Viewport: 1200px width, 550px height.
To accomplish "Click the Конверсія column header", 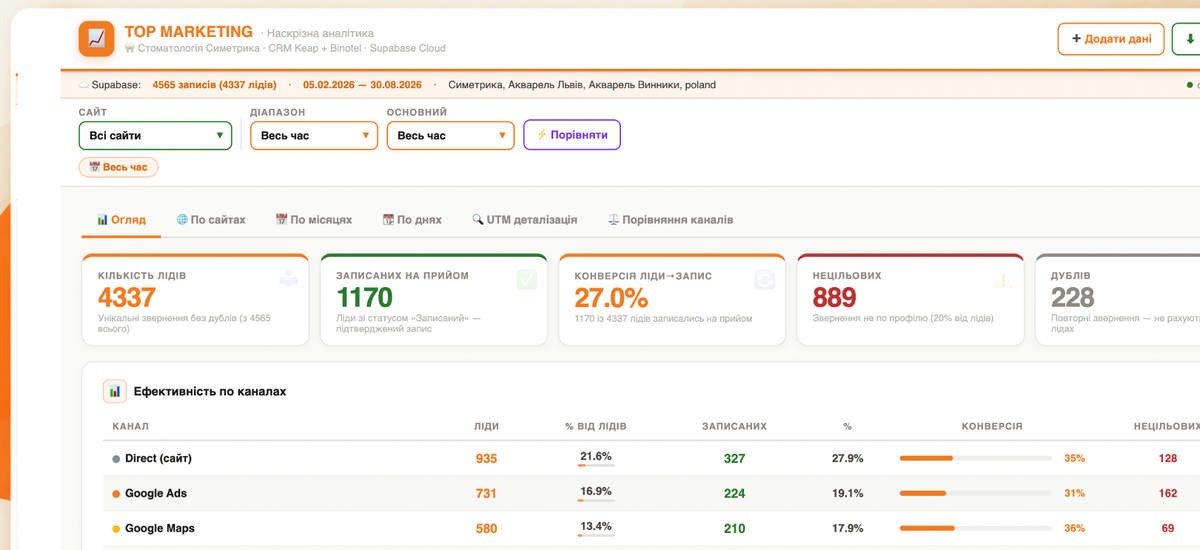I will [x=992, y=426].
